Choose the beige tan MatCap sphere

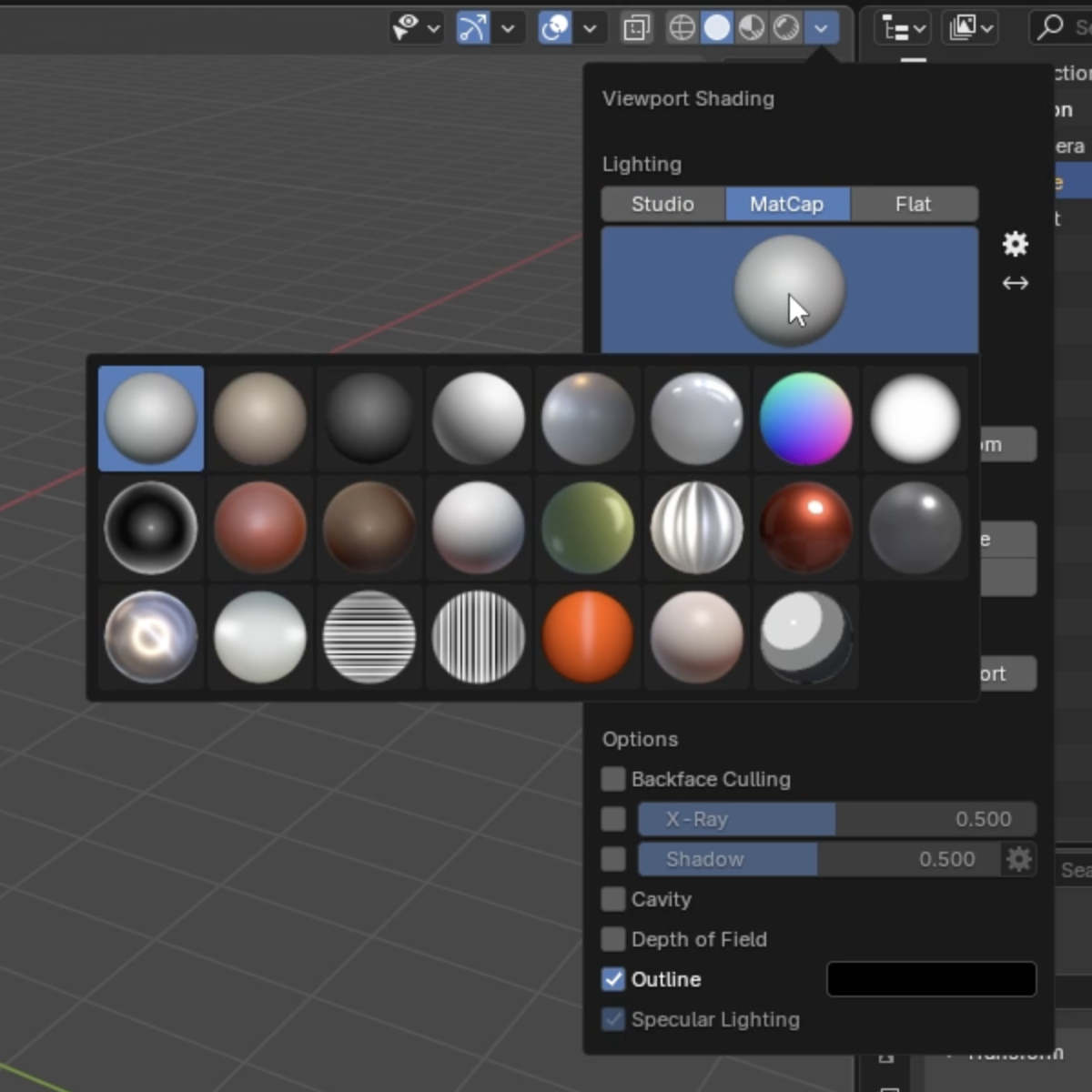260,419
